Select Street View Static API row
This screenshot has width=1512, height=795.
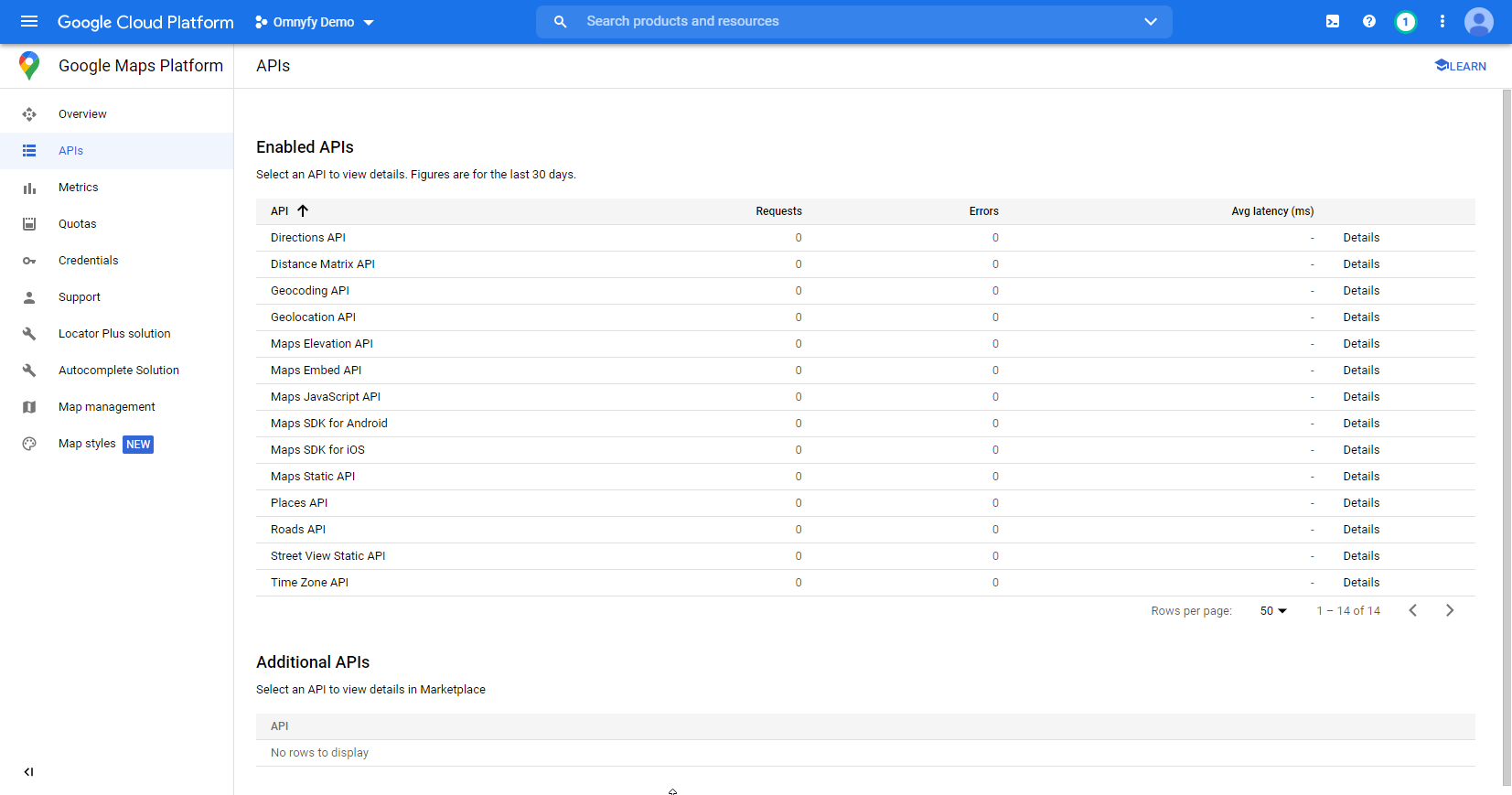pyautogui.click(x=865, y=556)
